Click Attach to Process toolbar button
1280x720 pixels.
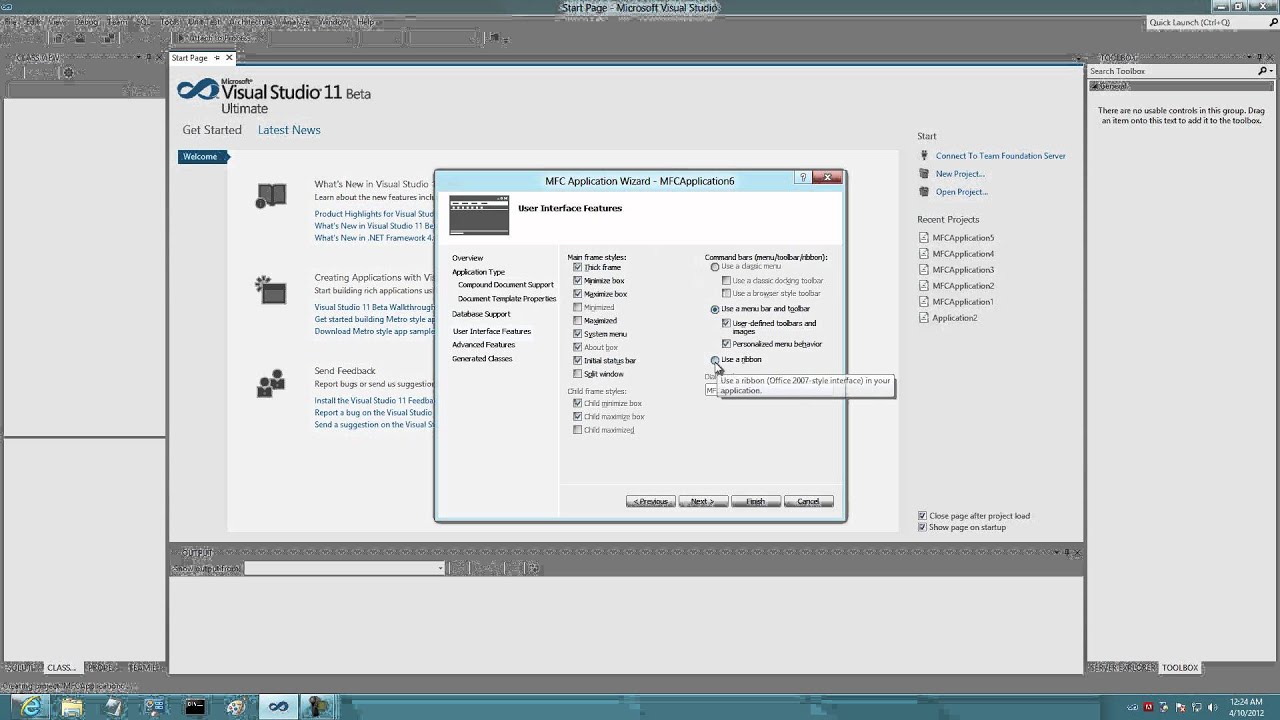click(218, 38)
